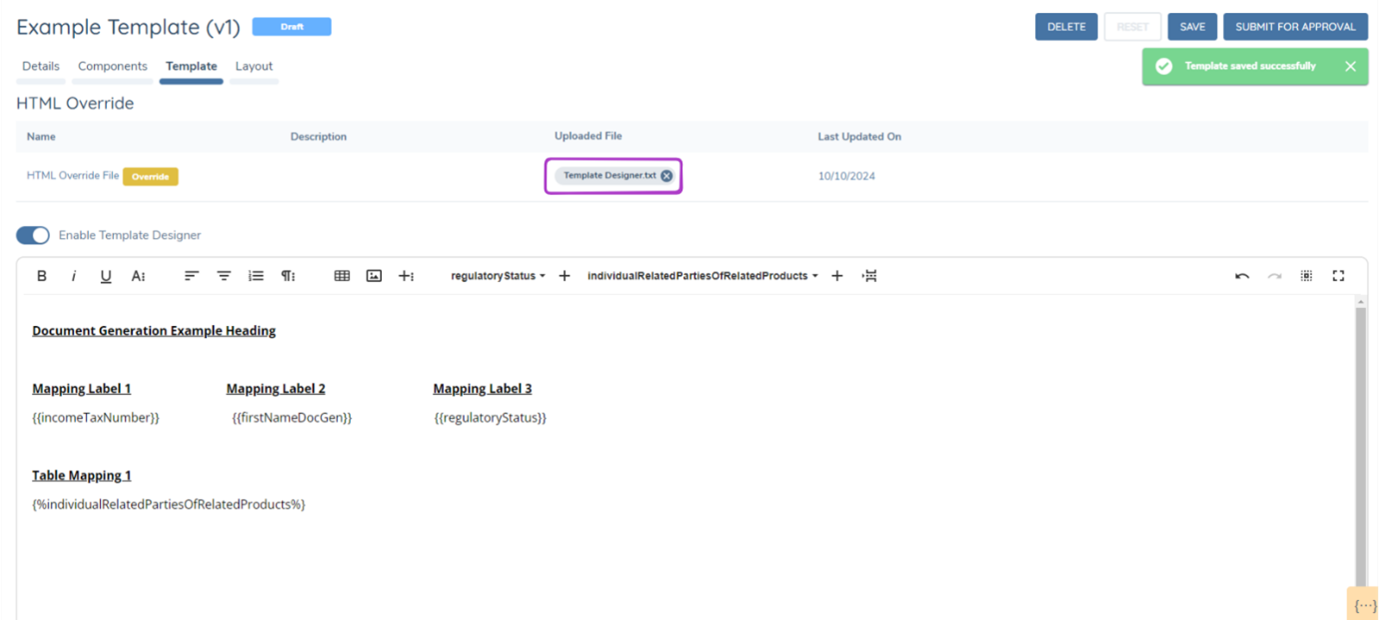Click the select all icon
The image size is (1379, 620).
(1306, 276)
